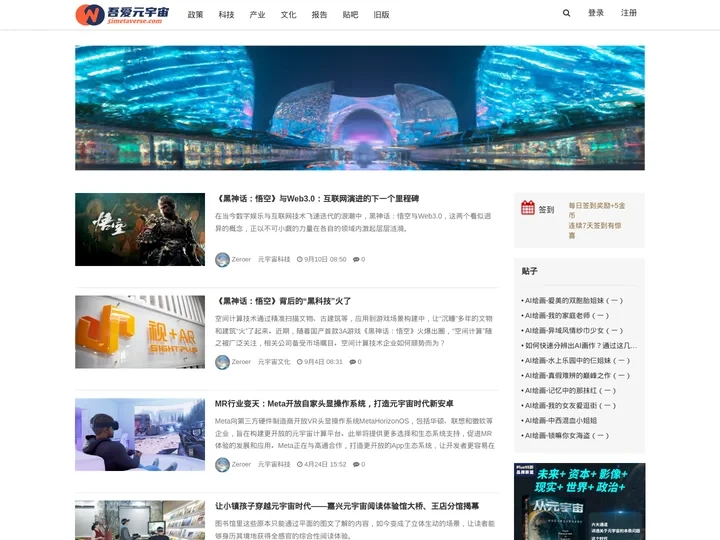The width and height of the screenshot is (720, 540).
Task: Open the library reading hall thumbnail
Action: [140, 520]
